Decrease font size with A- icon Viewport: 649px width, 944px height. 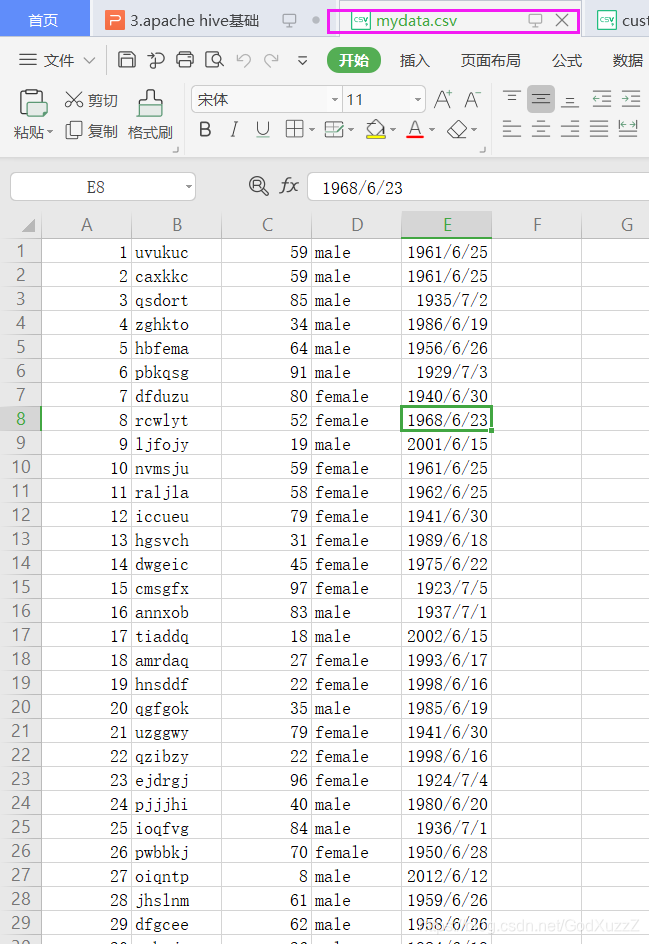pyautogui.click(x=472, y=99)
